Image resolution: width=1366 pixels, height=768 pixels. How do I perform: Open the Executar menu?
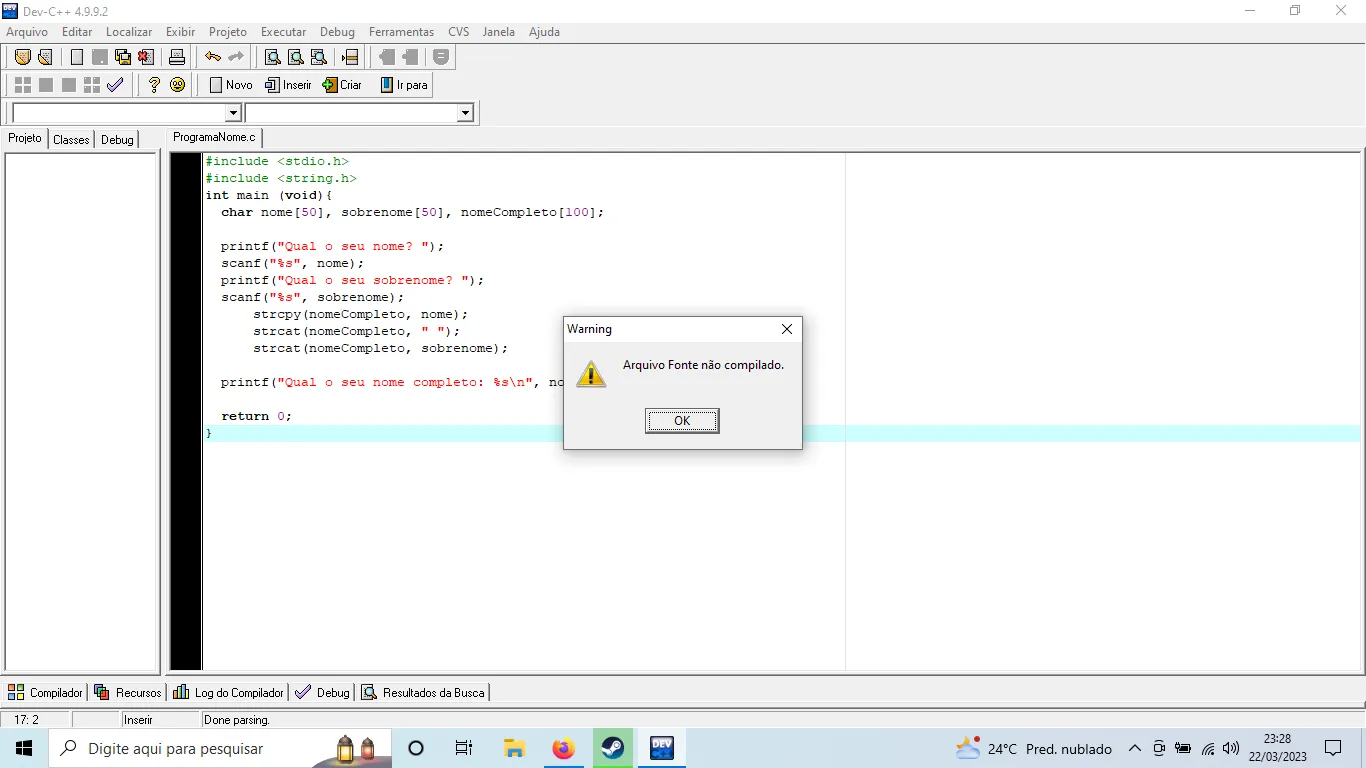(283, 32)
